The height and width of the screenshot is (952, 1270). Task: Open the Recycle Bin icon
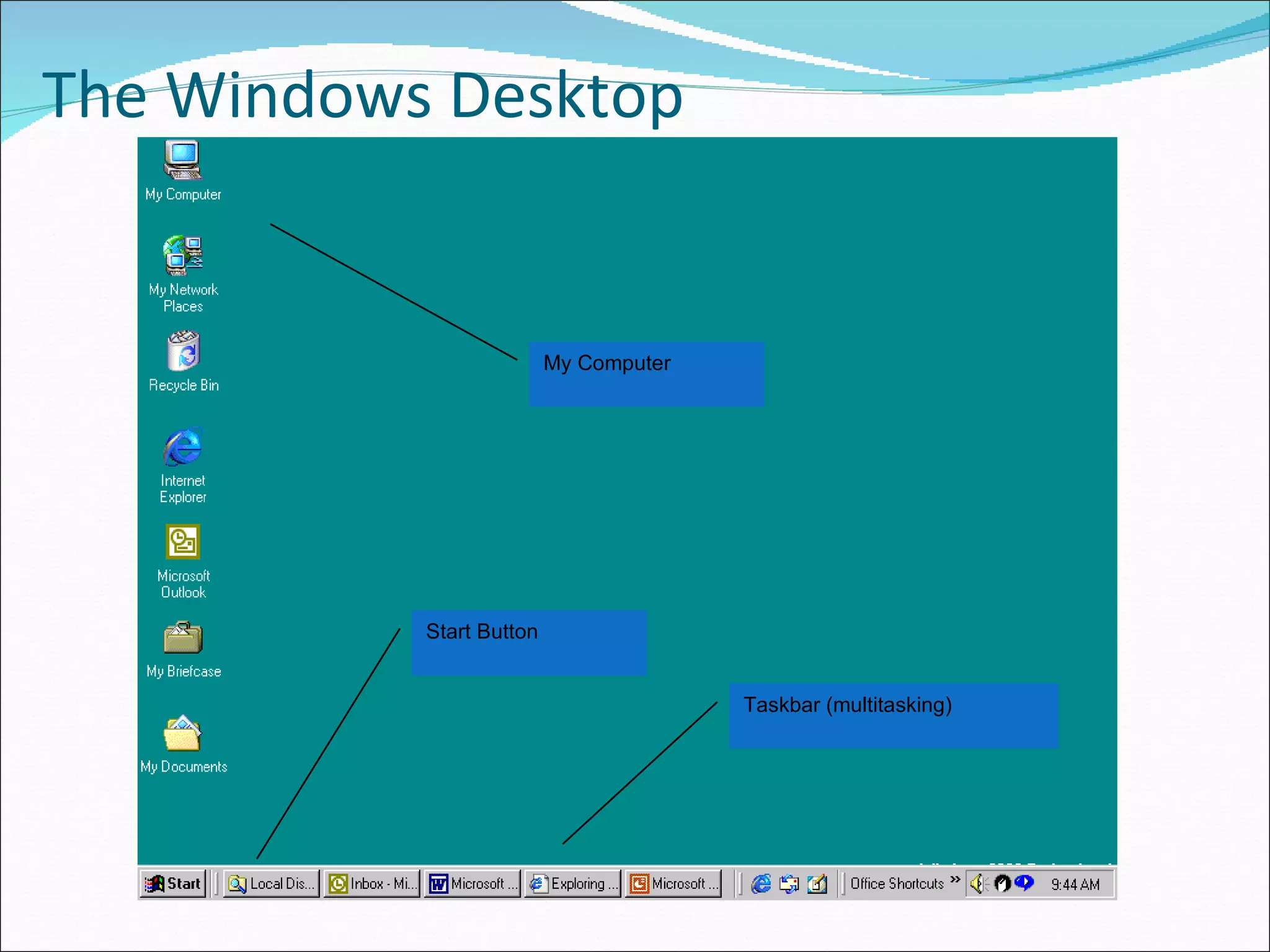(x=183, y=351)
